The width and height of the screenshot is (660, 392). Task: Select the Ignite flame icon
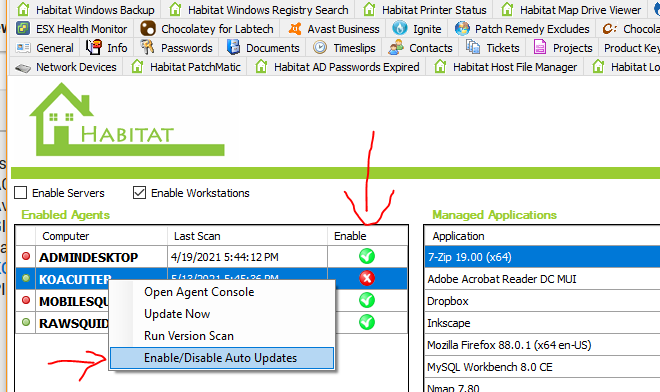400,28
